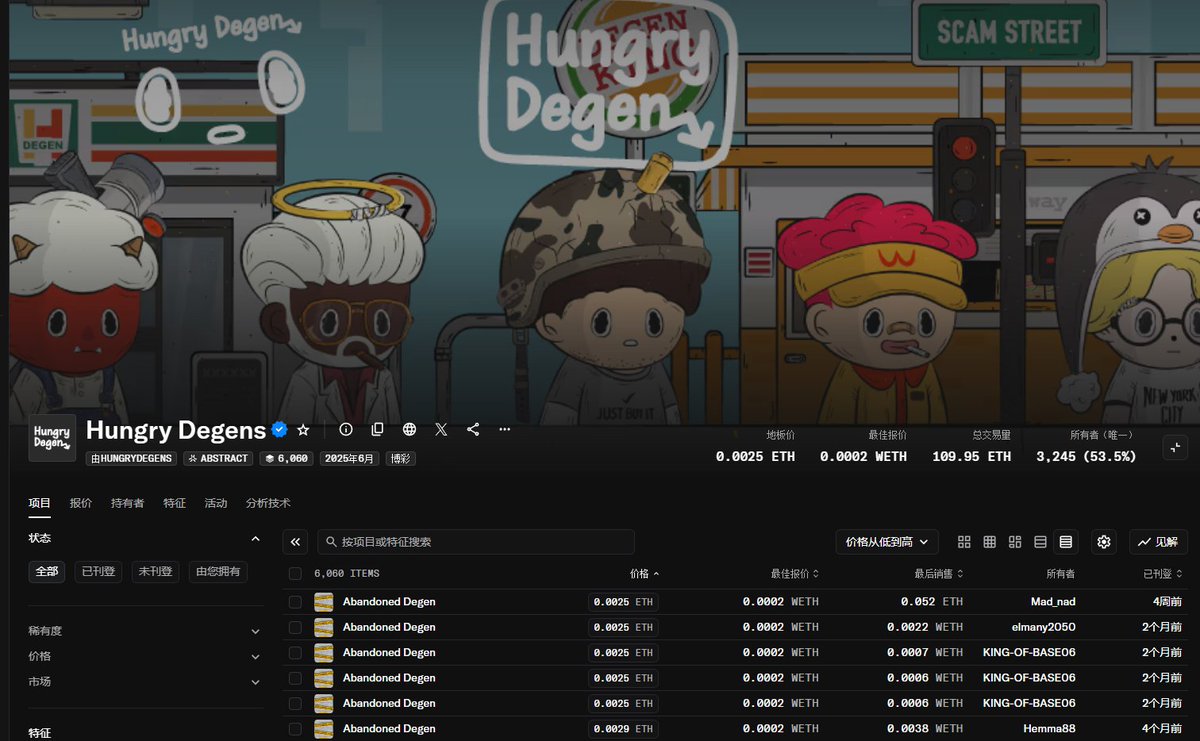Select the 由您拥有 status filter

click(x=218, y=572)
